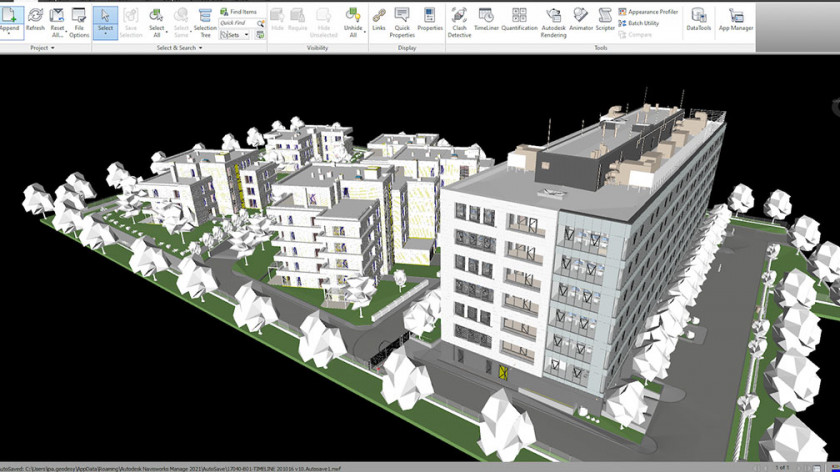Click the Compare tool

point(635,35)
